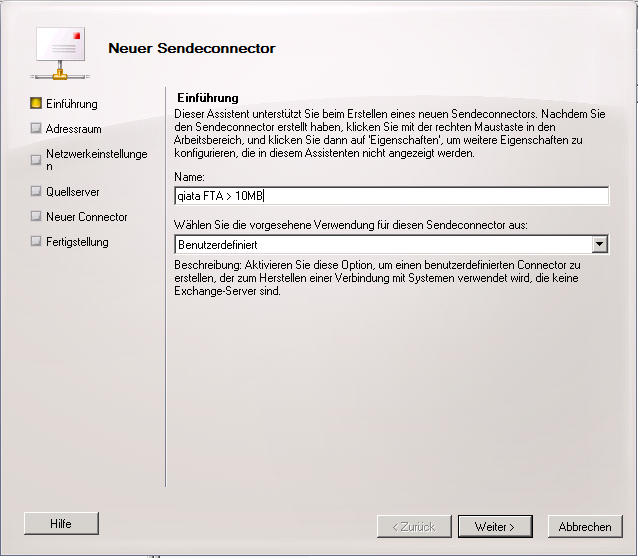Select the Quellserver step indicator square
This screenshot has width=638, height=558.
(x=36, y=191)
